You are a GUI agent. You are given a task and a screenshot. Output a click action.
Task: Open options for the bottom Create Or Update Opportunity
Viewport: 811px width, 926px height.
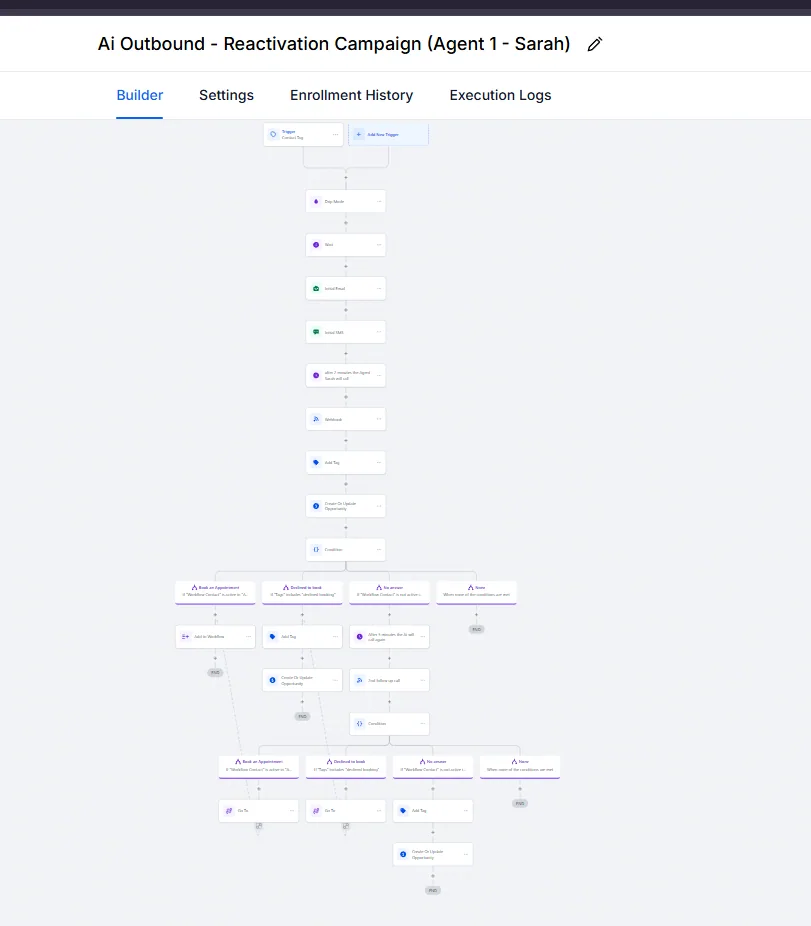(x=465, y=854)
